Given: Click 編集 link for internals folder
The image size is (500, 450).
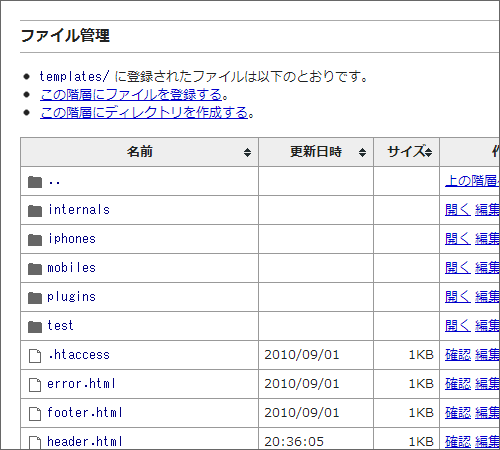Looking at the screenshot, I should (x=487, y=210).
